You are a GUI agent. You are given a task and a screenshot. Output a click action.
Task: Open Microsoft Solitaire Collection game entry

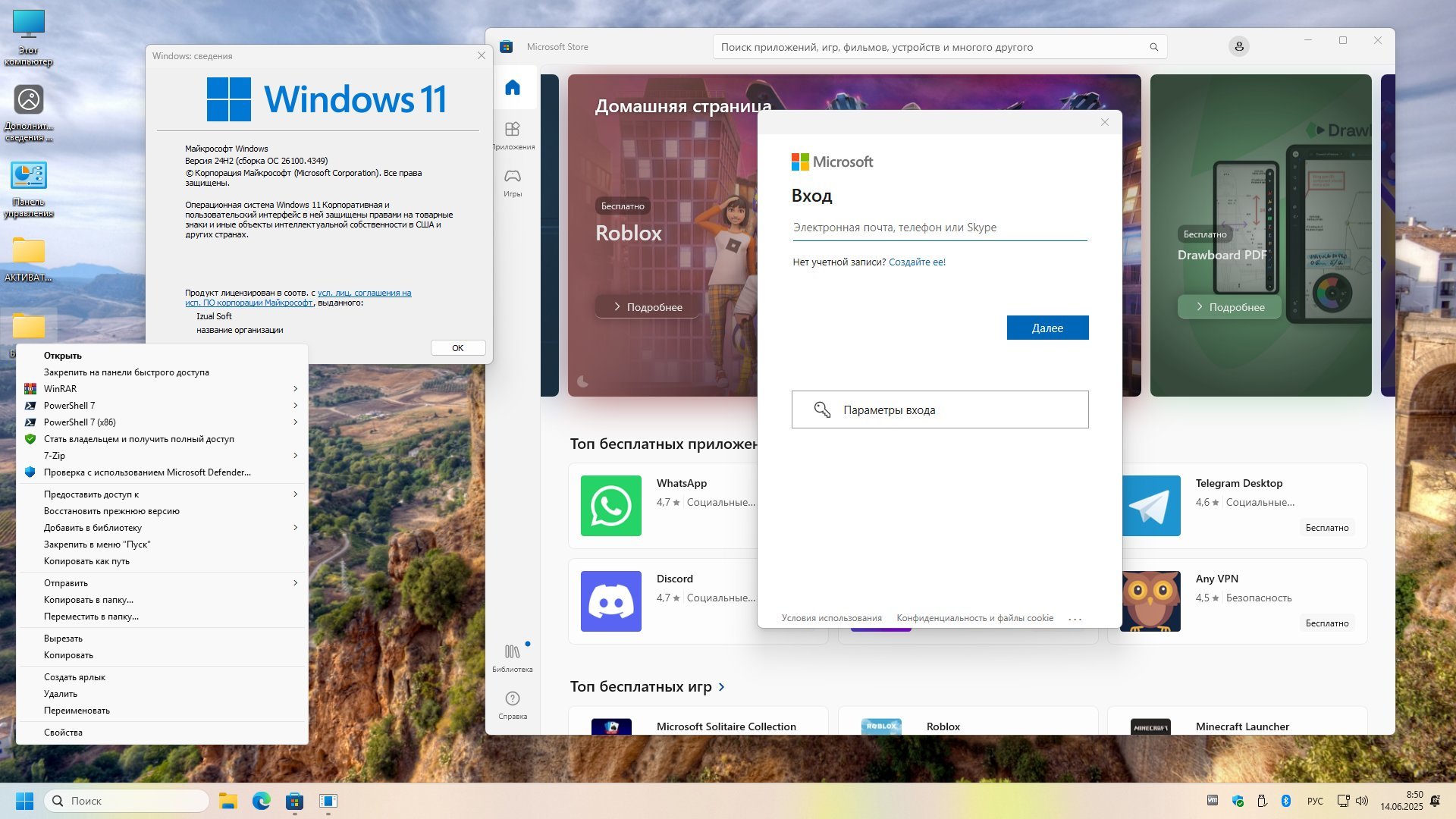pyautogui.click(x=698, y=721)
